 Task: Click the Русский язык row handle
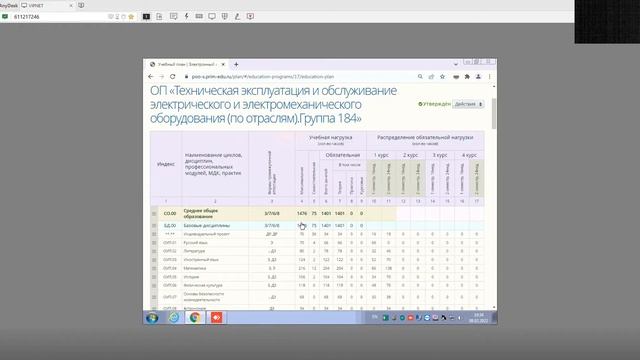[154, 243]
